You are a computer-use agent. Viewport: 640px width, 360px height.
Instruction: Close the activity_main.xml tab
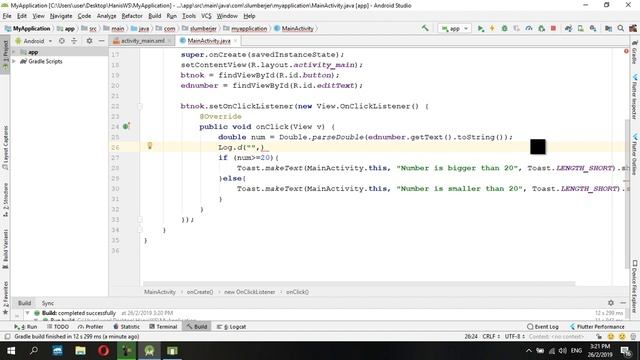pyautogui.click(x=169, y=41)
